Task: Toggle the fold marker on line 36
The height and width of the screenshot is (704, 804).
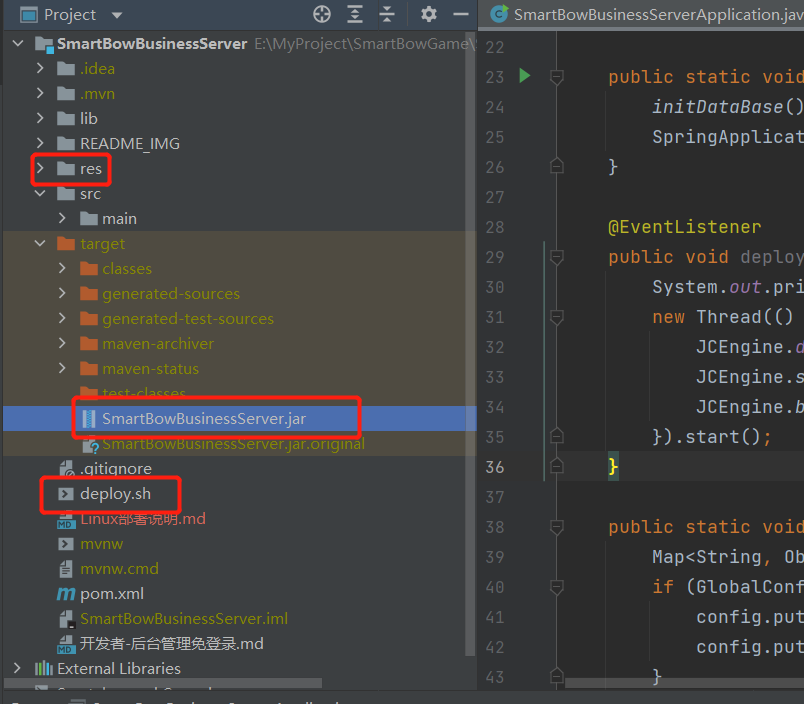Action: [x=557, y=467]
